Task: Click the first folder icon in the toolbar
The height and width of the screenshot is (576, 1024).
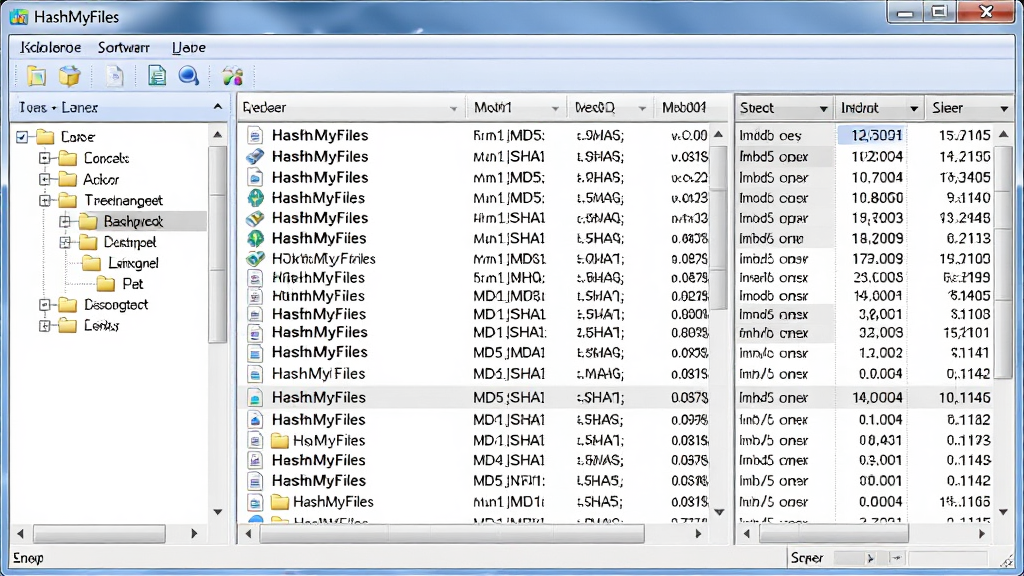Action: pyautogui.click(x=37, y=76)
